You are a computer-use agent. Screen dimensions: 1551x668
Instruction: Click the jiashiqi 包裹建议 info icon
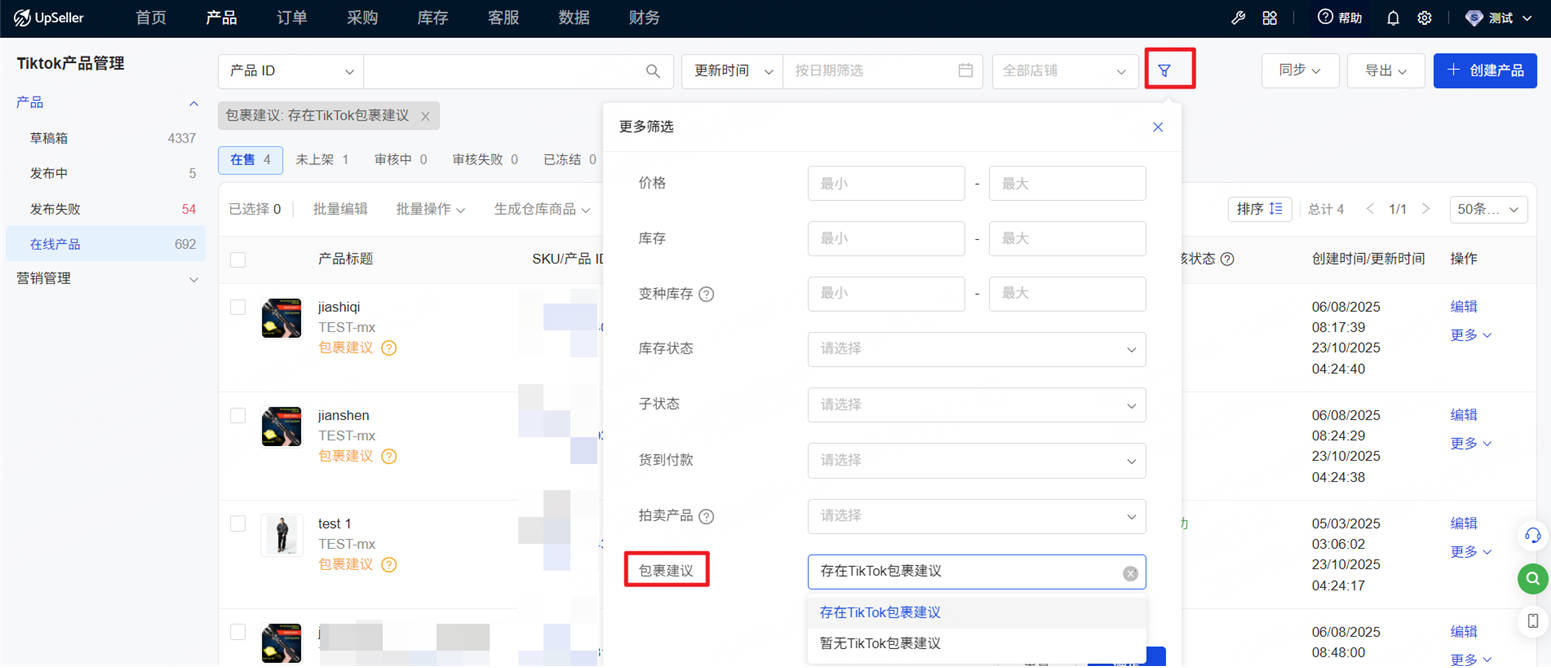(x=389, y=348)
